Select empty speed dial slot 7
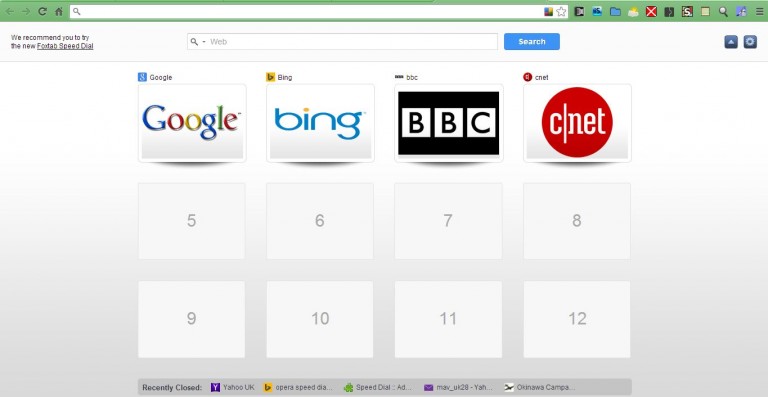 point(448,221)
